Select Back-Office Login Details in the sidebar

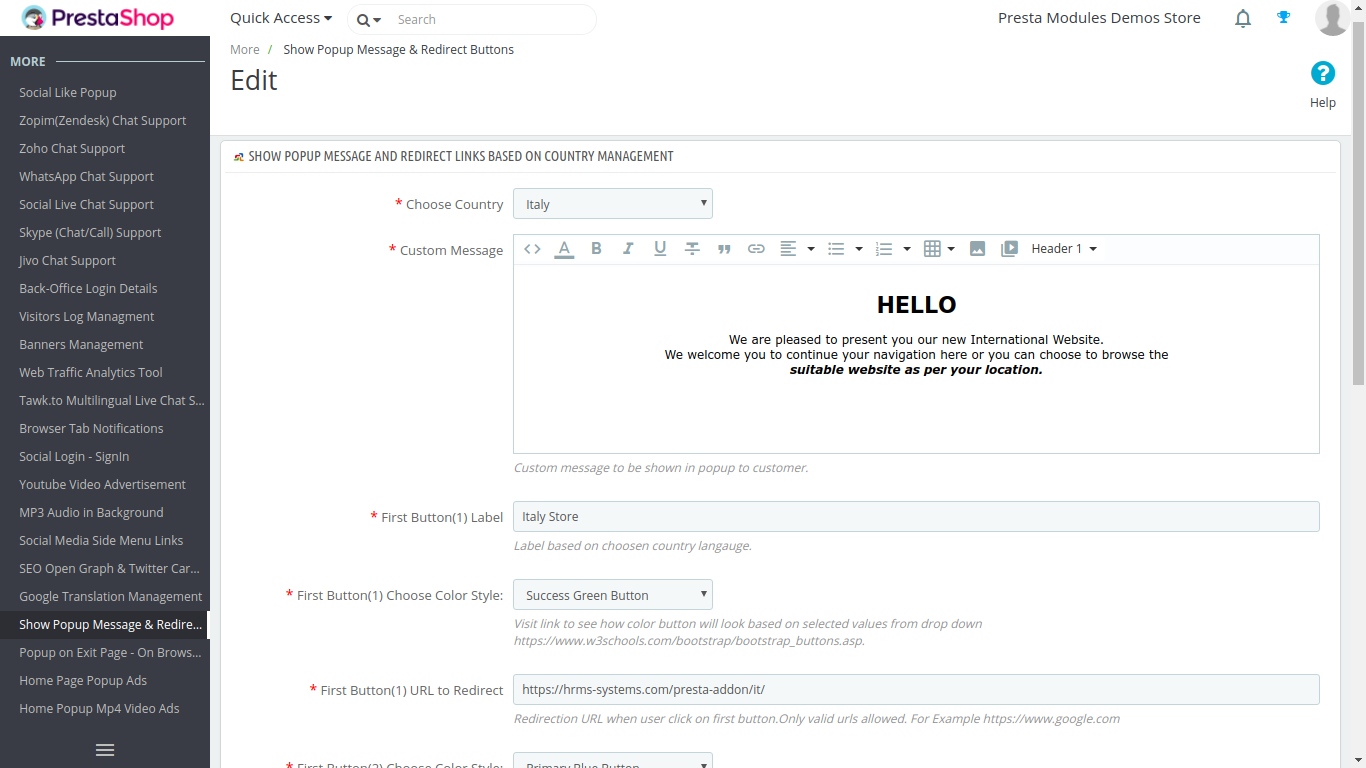click(89, 288)
